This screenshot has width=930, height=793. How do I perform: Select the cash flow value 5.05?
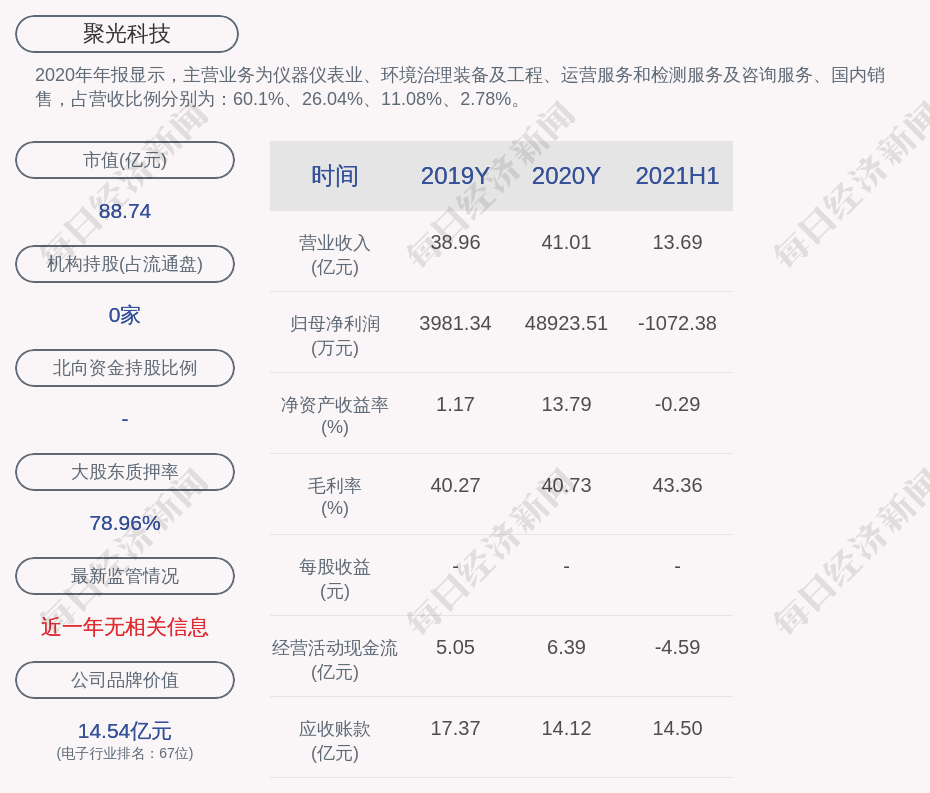click(x=455, y=647)
